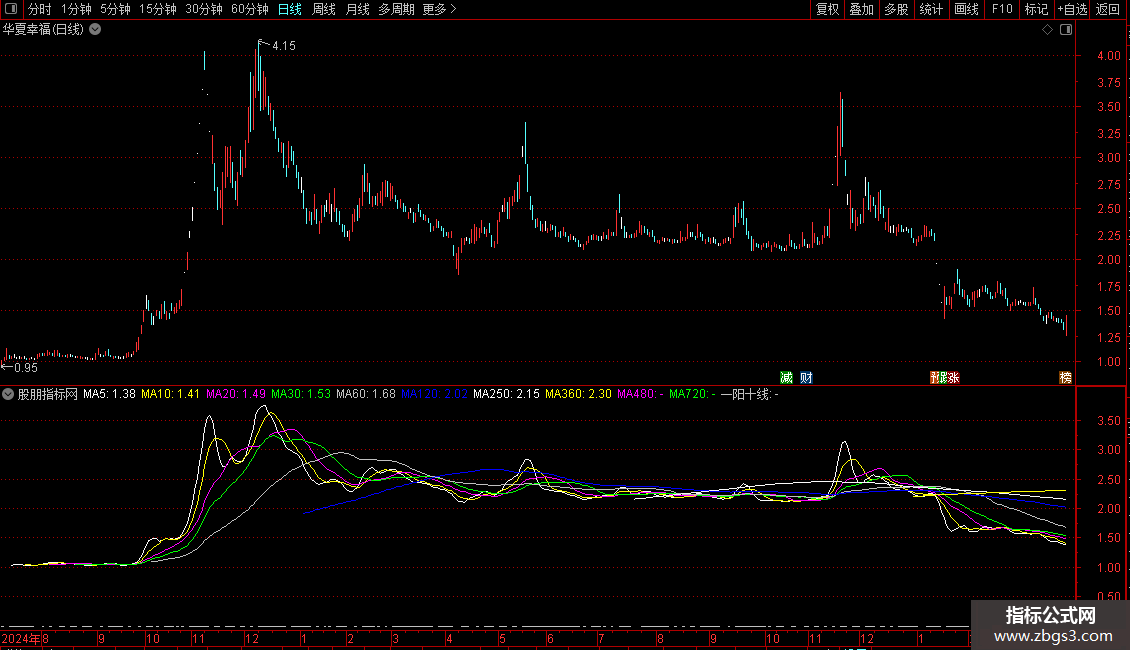Click the 榜 event marker
This screenshot has height=650, width=1130.
[x=1065, y=378]
